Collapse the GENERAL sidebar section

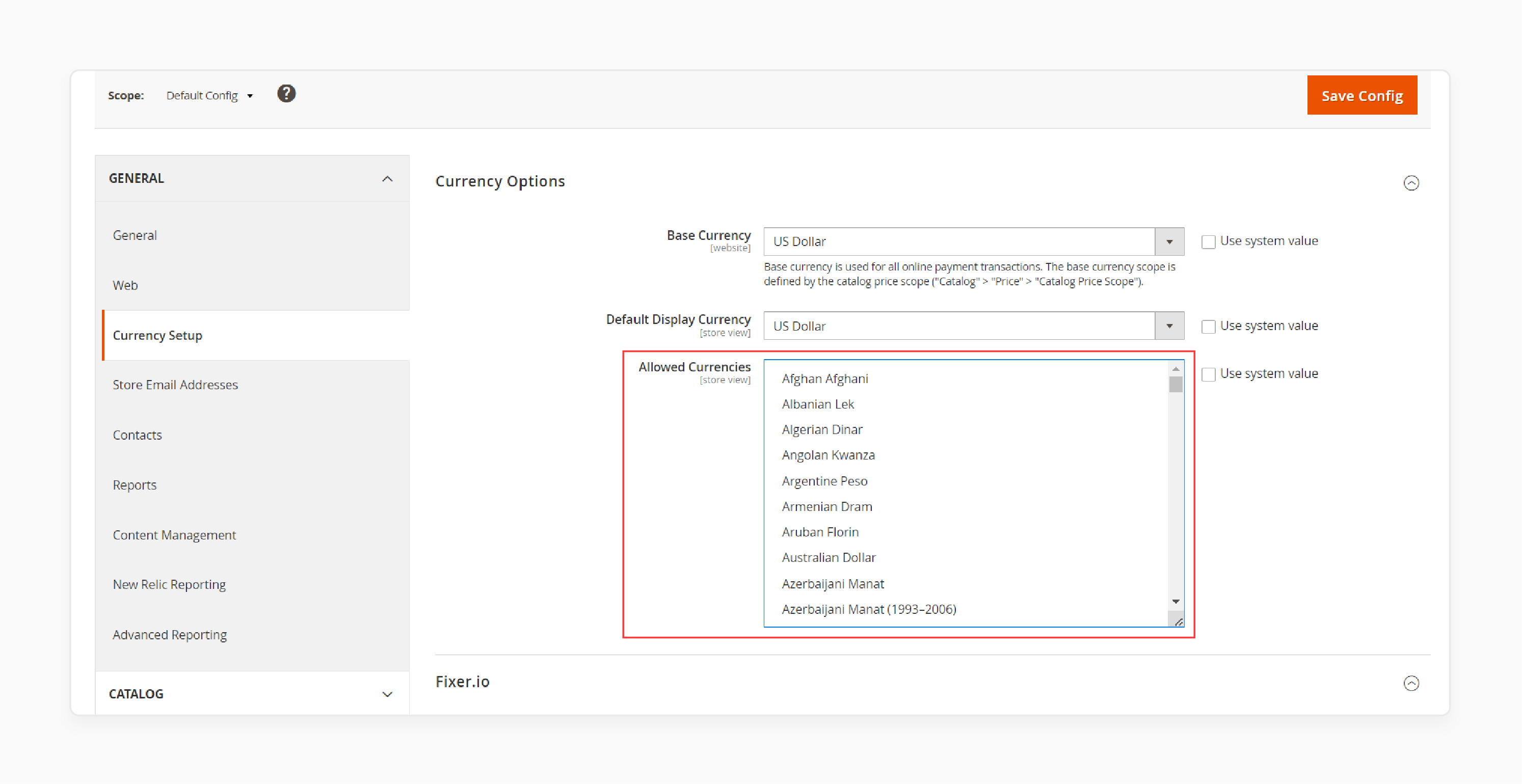point(252,178)
